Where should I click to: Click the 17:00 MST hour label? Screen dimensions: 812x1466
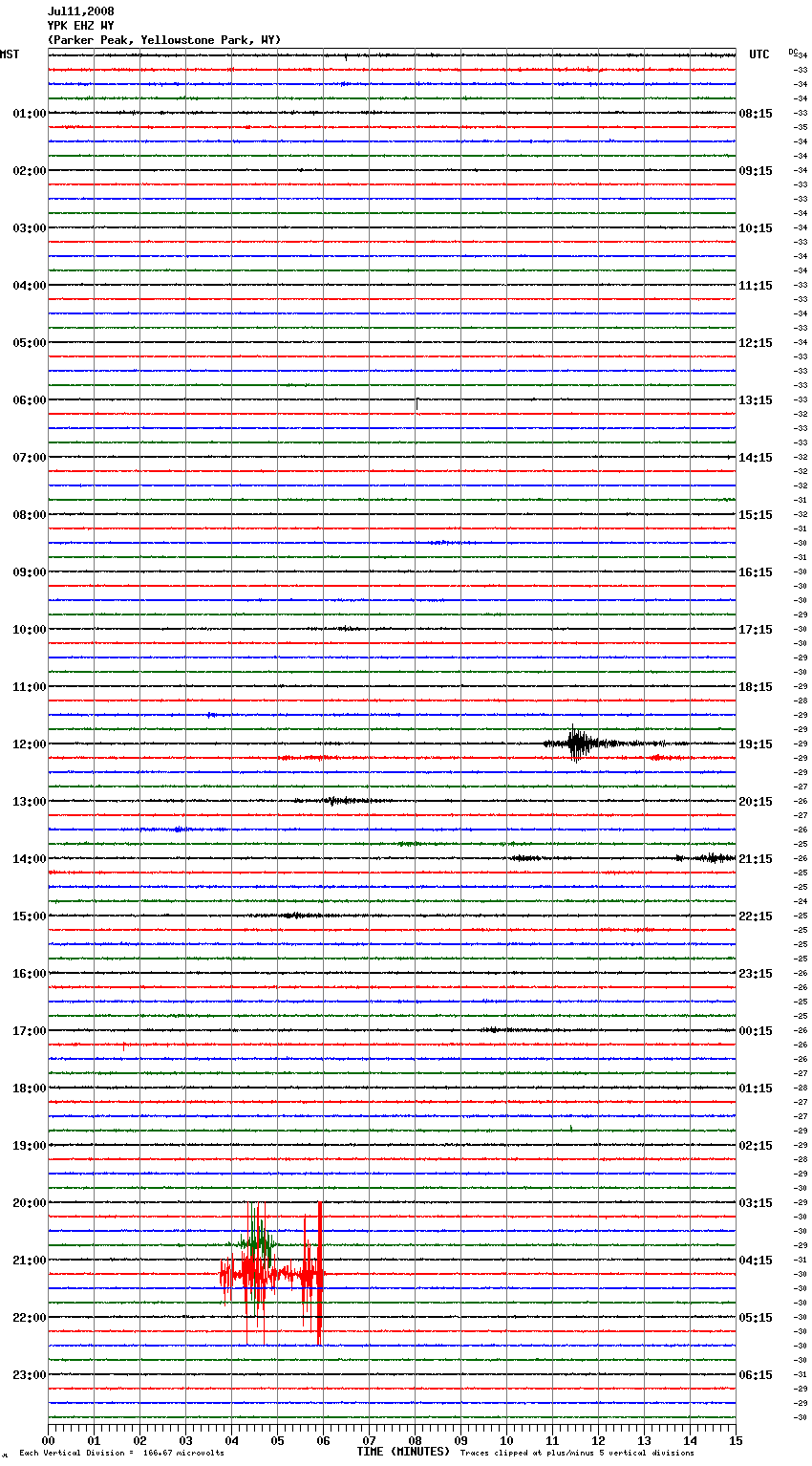pos(30,1031)
